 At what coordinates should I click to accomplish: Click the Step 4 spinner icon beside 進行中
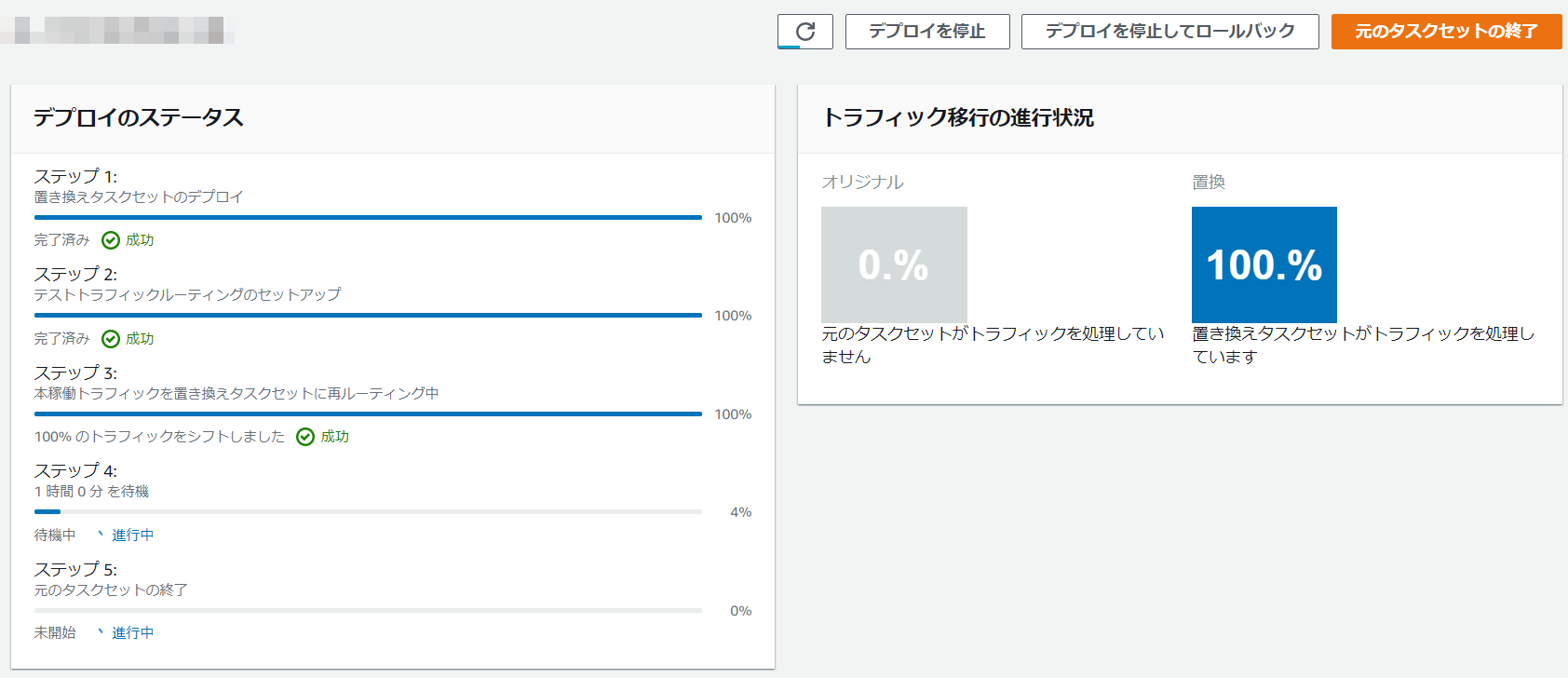(101, 535)
